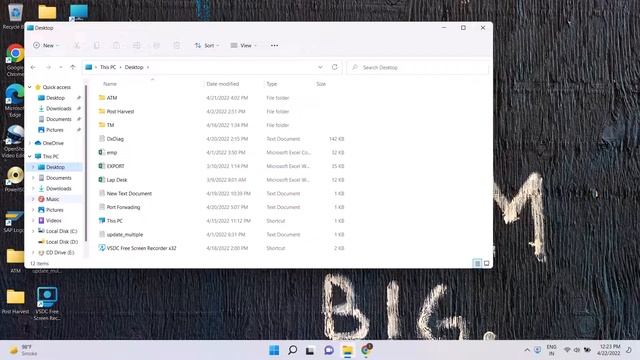
Task: Select the New Text Document file
Action: (x=222, y=193)
